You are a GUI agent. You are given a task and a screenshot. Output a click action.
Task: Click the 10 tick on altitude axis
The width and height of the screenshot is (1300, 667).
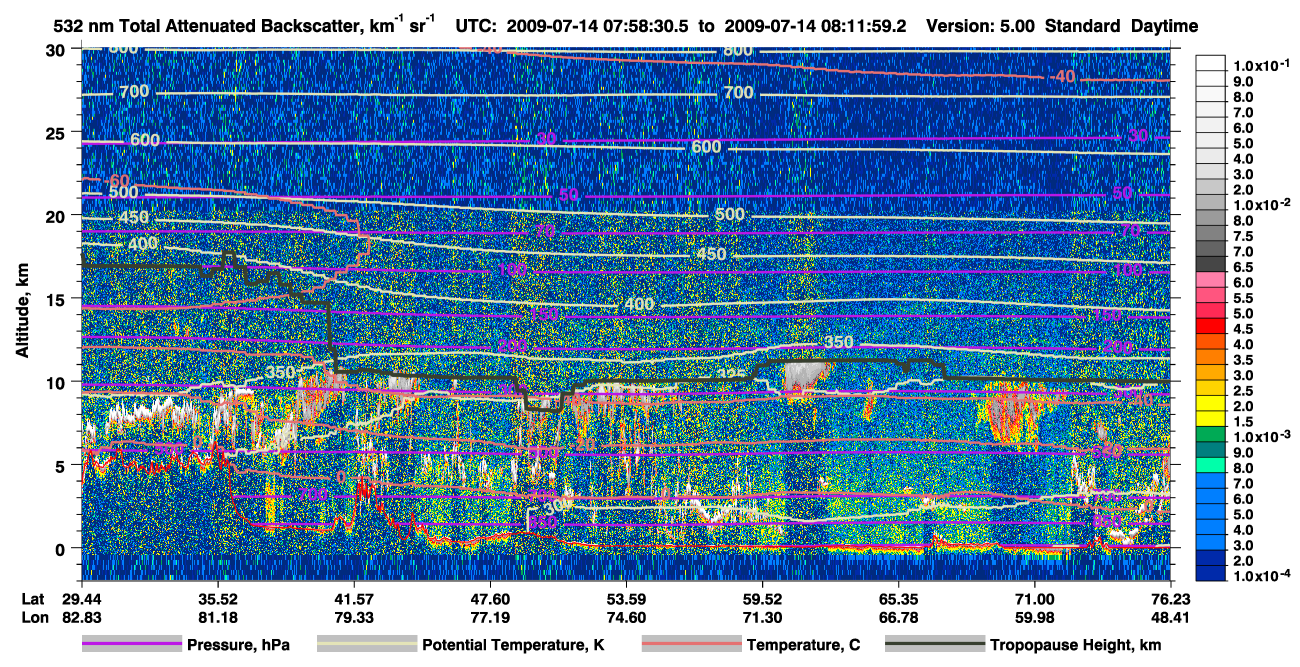[57, 382]
